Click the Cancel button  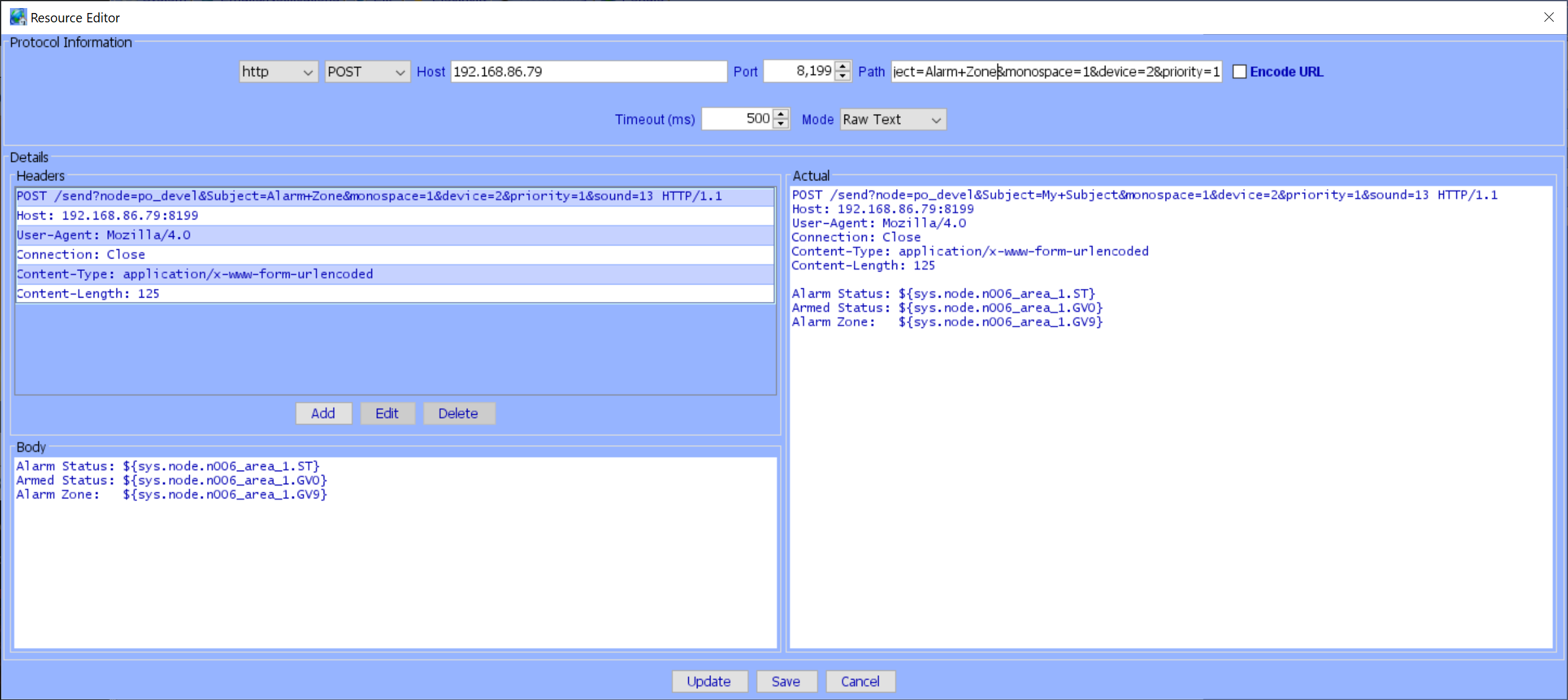point(857,682)
